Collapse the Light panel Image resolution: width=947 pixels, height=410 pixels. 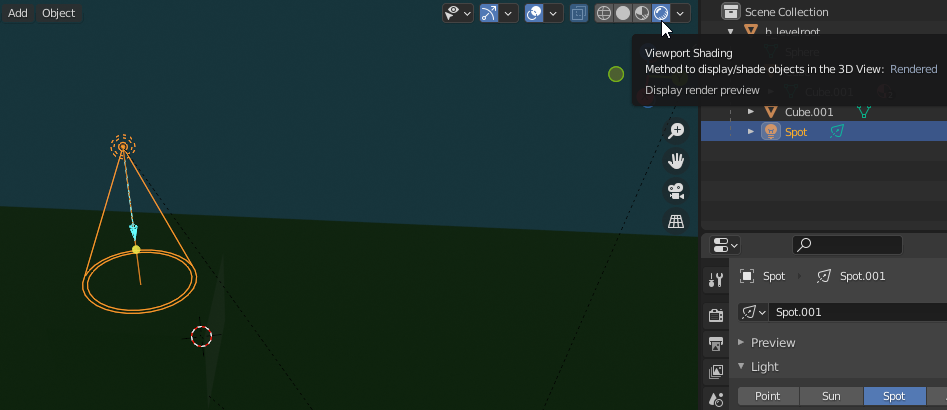[742, 367]
